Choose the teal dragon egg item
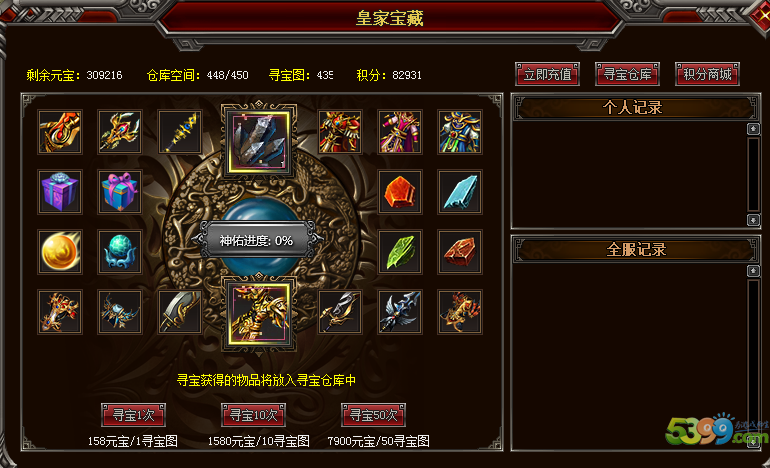This screenshot has height=468, width=770. 120,251
